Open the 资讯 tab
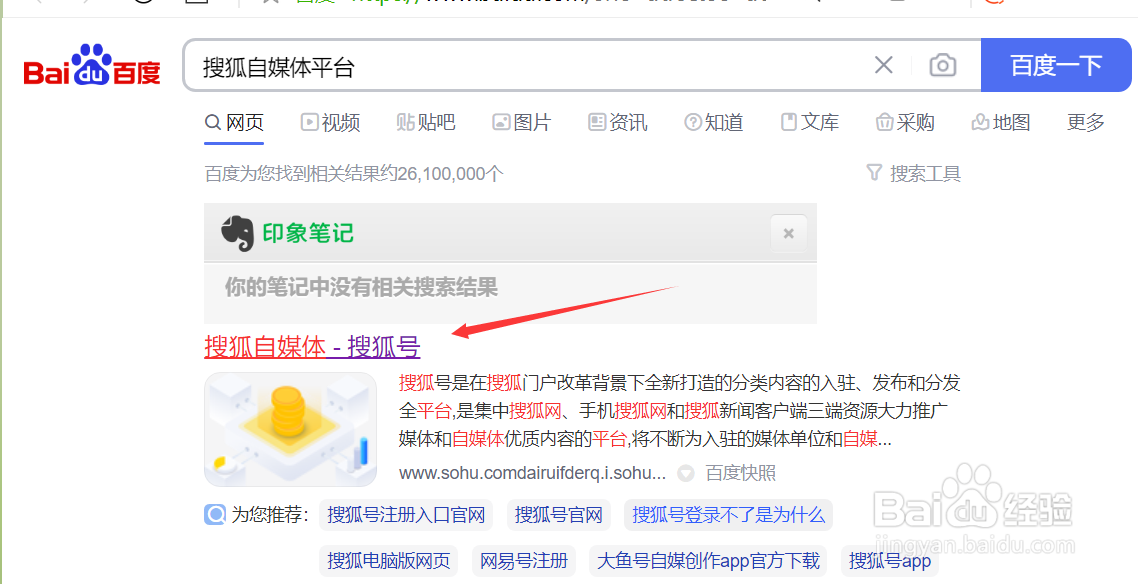The image size is (1138, 584). click(618, 123)
